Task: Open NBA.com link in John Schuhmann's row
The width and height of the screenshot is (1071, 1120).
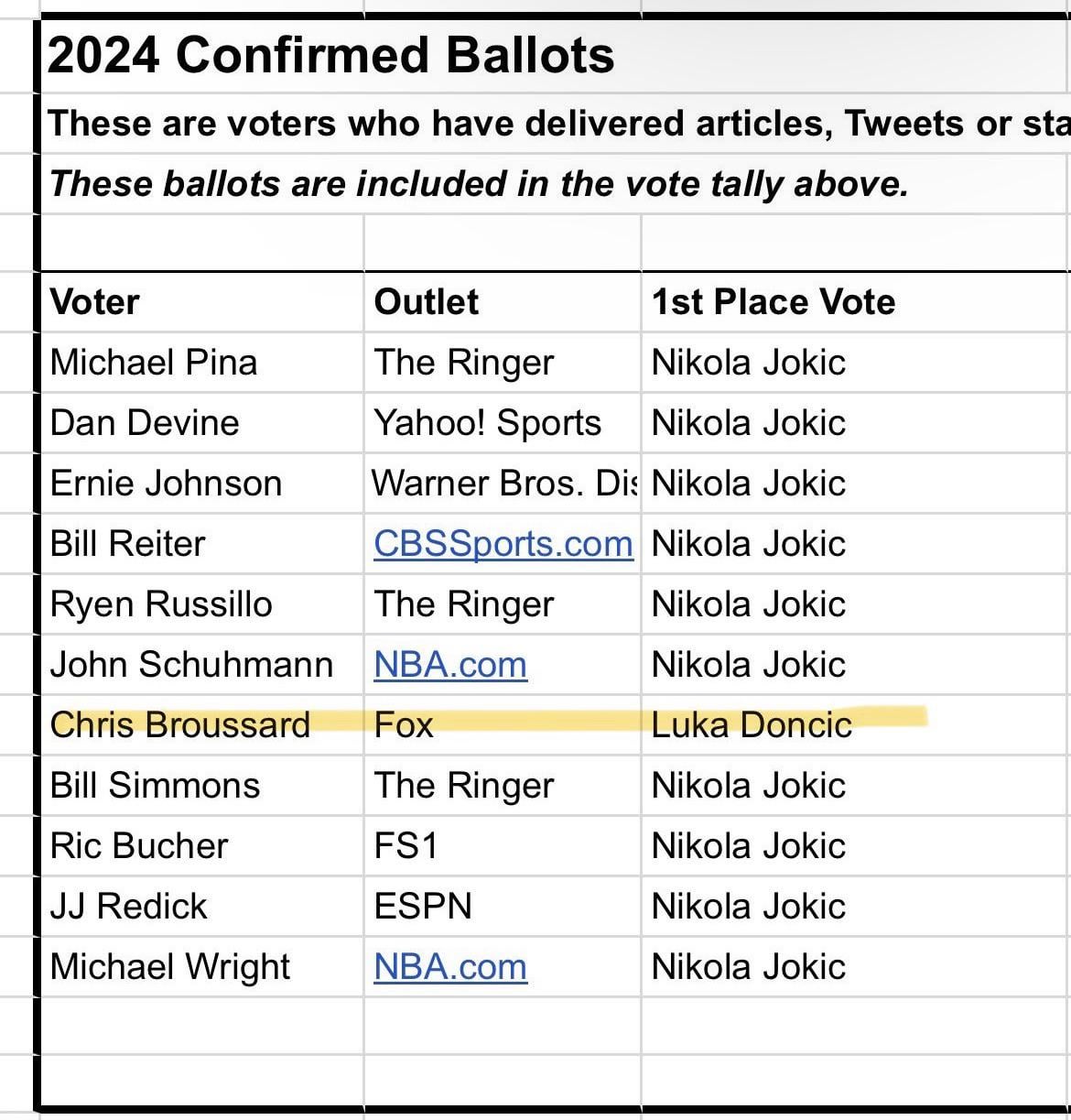Action: point(450,665)
